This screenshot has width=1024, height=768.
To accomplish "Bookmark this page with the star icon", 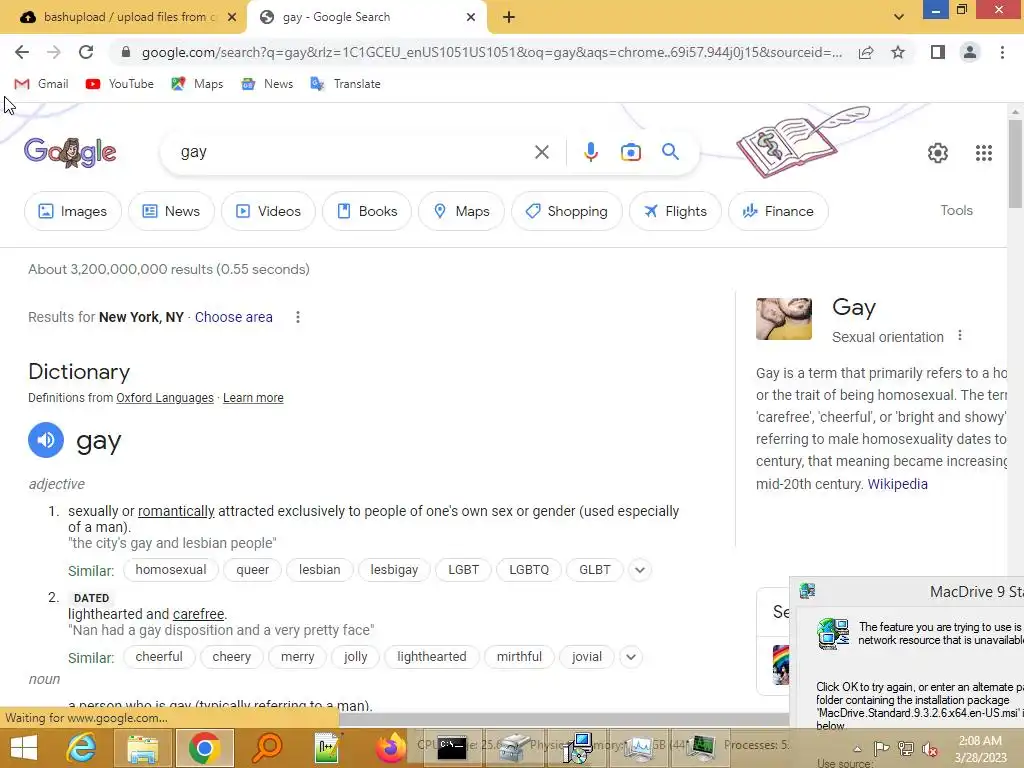I will (898, 52).
